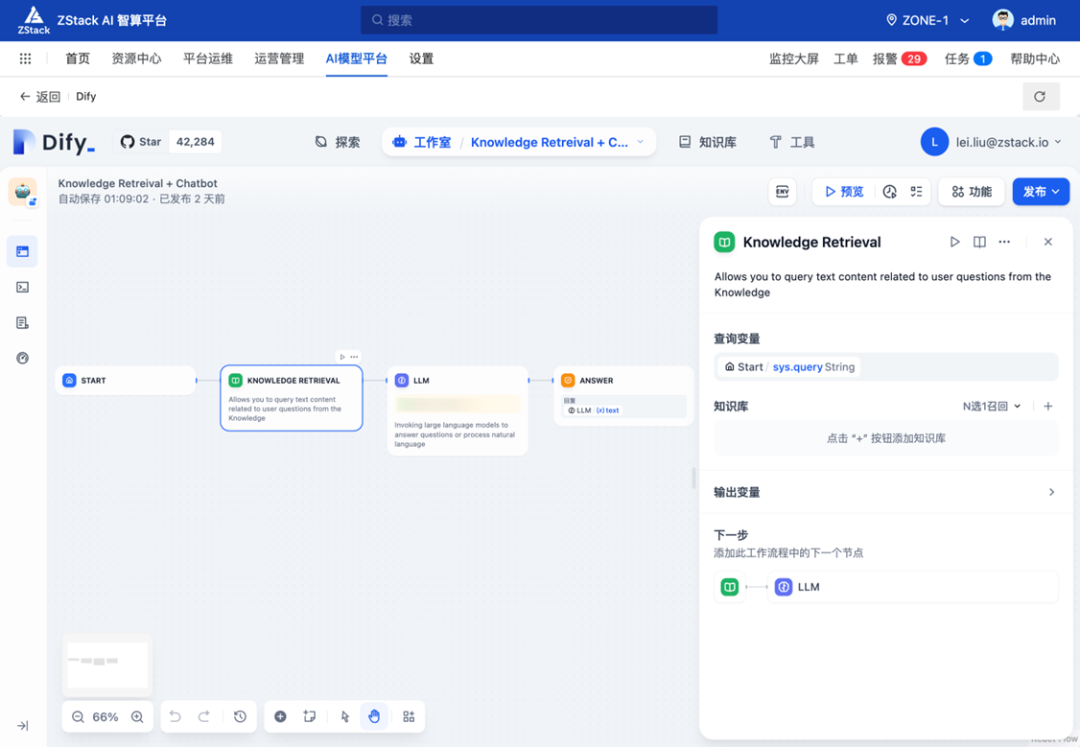This screenshot has height=747, width=1080.
Task: Click the GitHub Star icon
Action: (127, 142)
